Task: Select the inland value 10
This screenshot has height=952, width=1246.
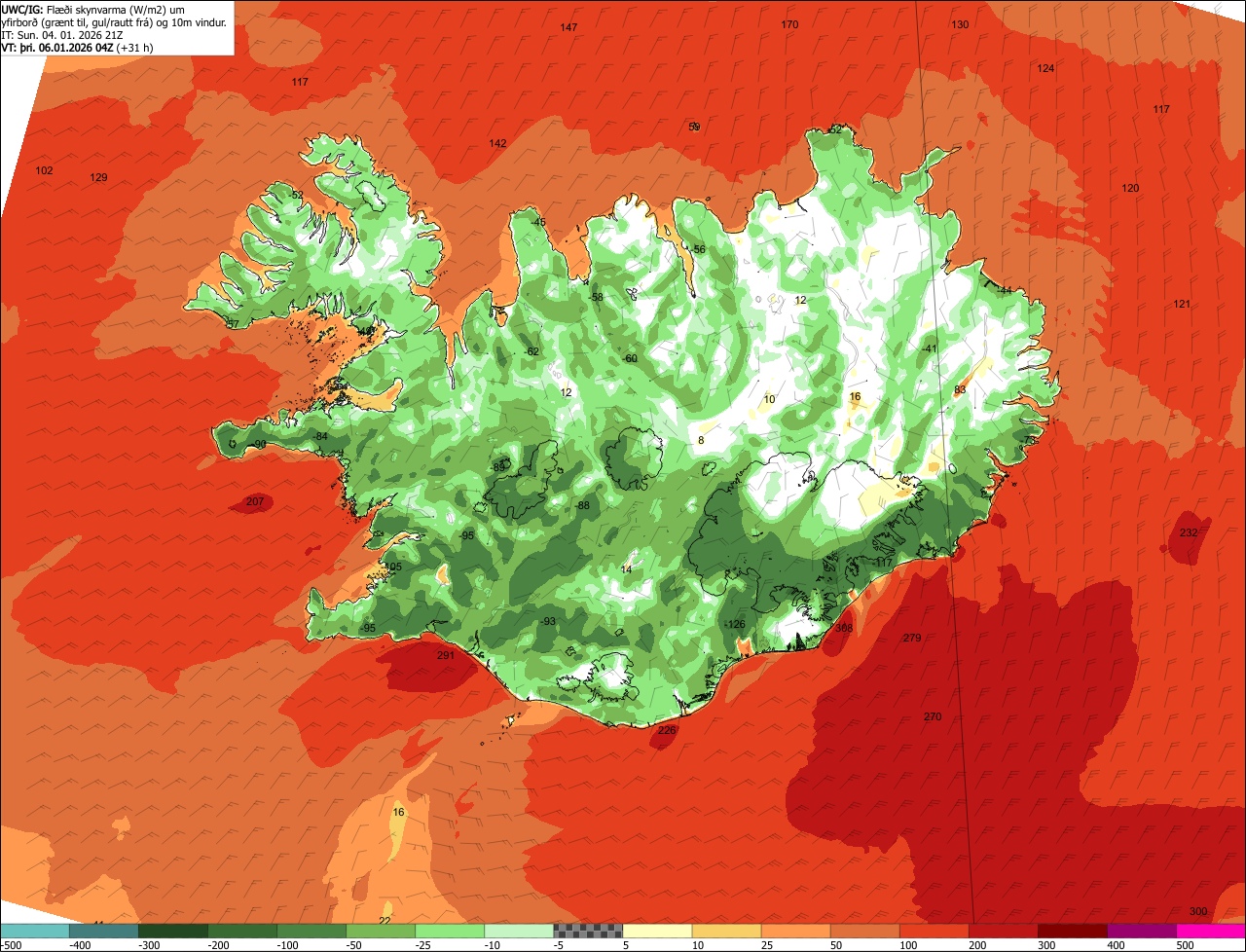Action: click(769, 399)
